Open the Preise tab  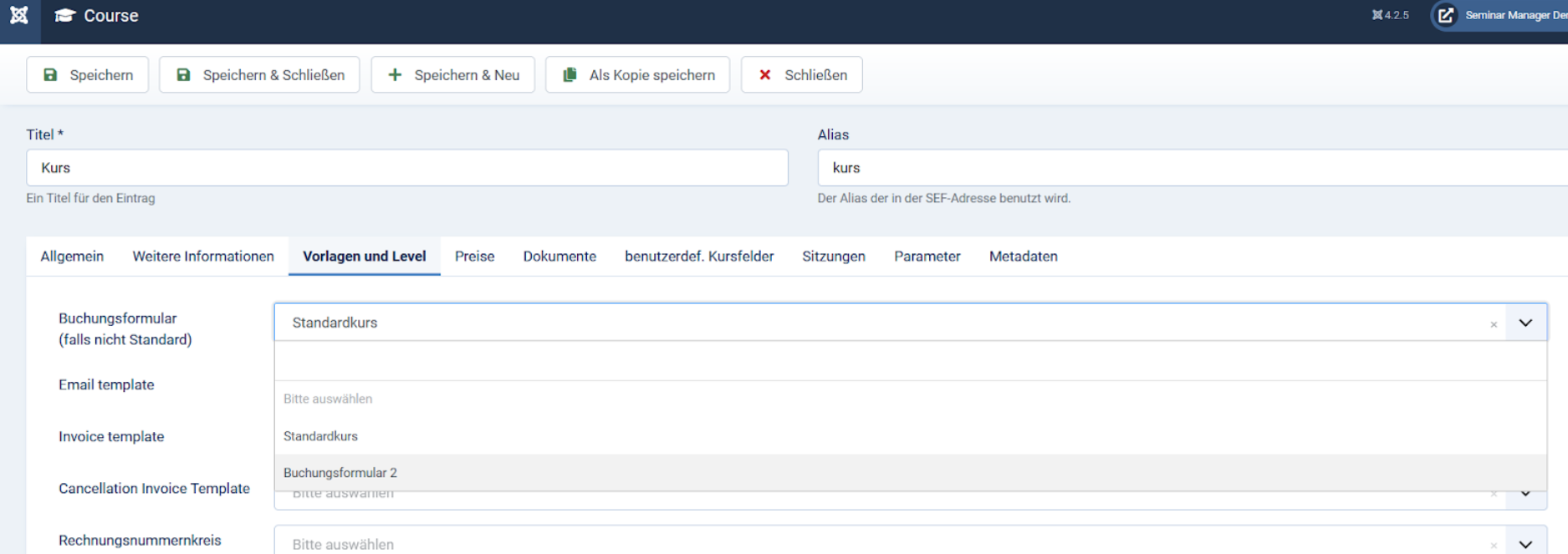(x=474, y=257)
